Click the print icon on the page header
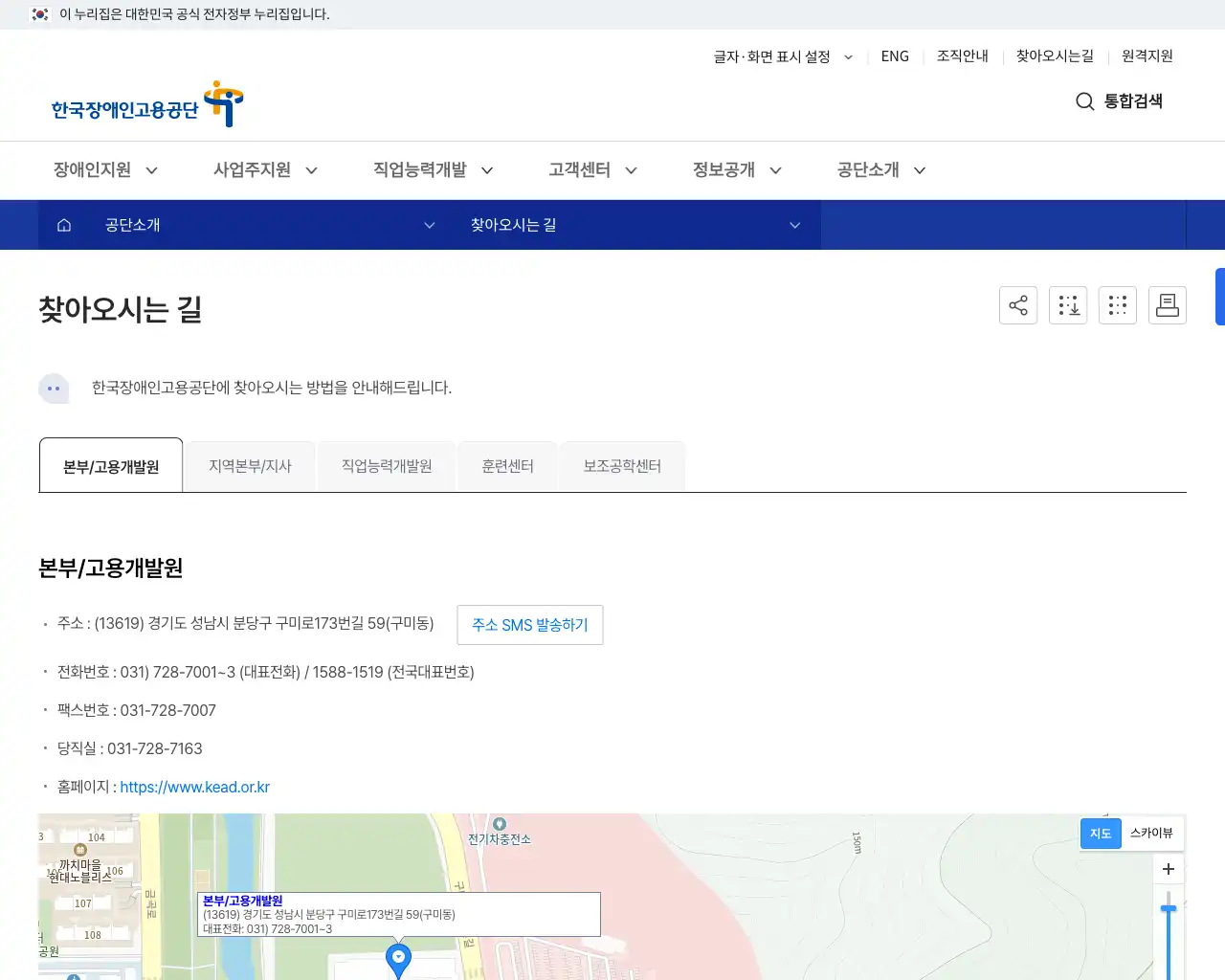Image resolution: width=1225 pixels, height=980 pixels. pyautogui.click(x=1167, y=304)
